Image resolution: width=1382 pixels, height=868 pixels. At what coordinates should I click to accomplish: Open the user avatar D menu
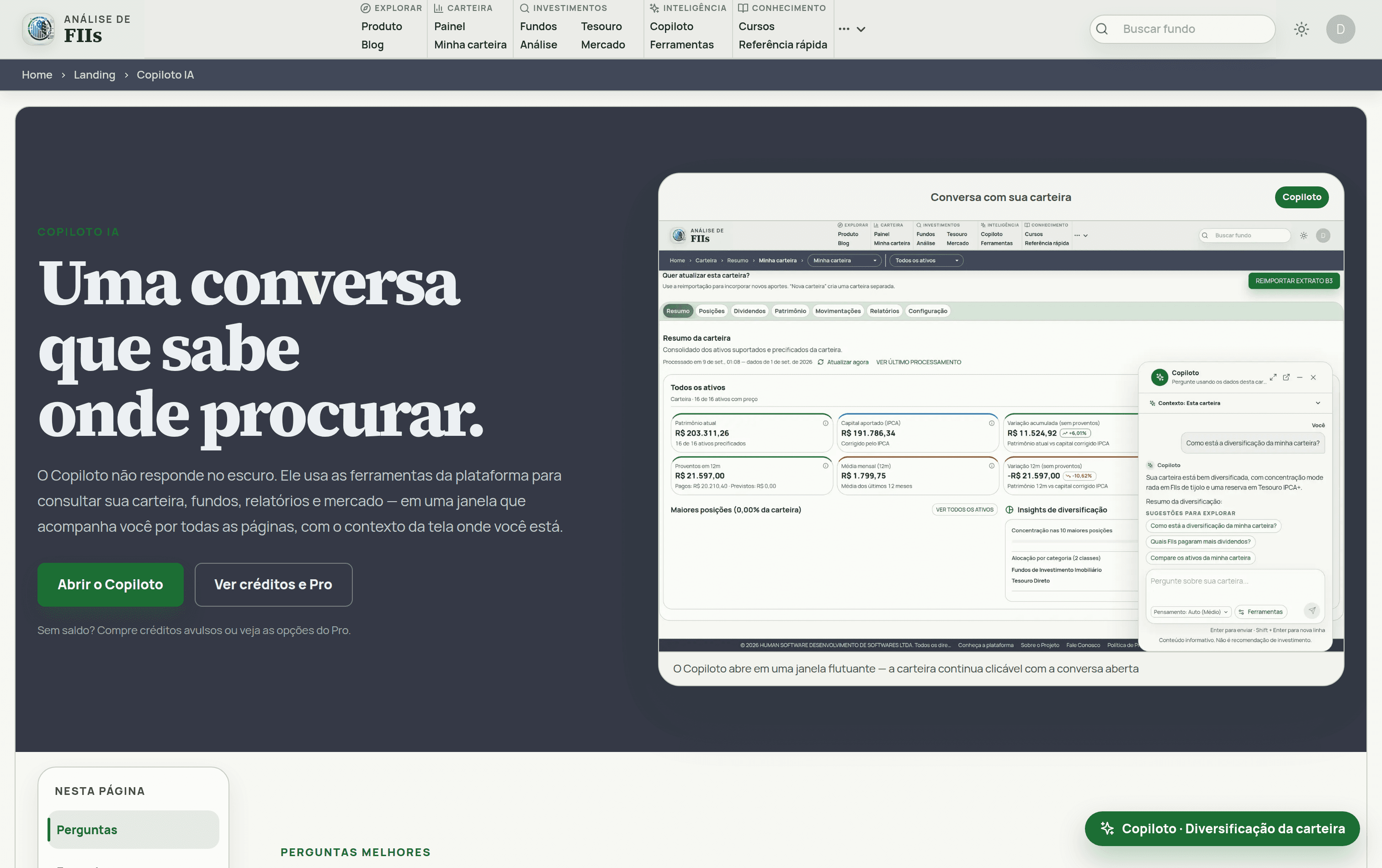pos(1341,29)
